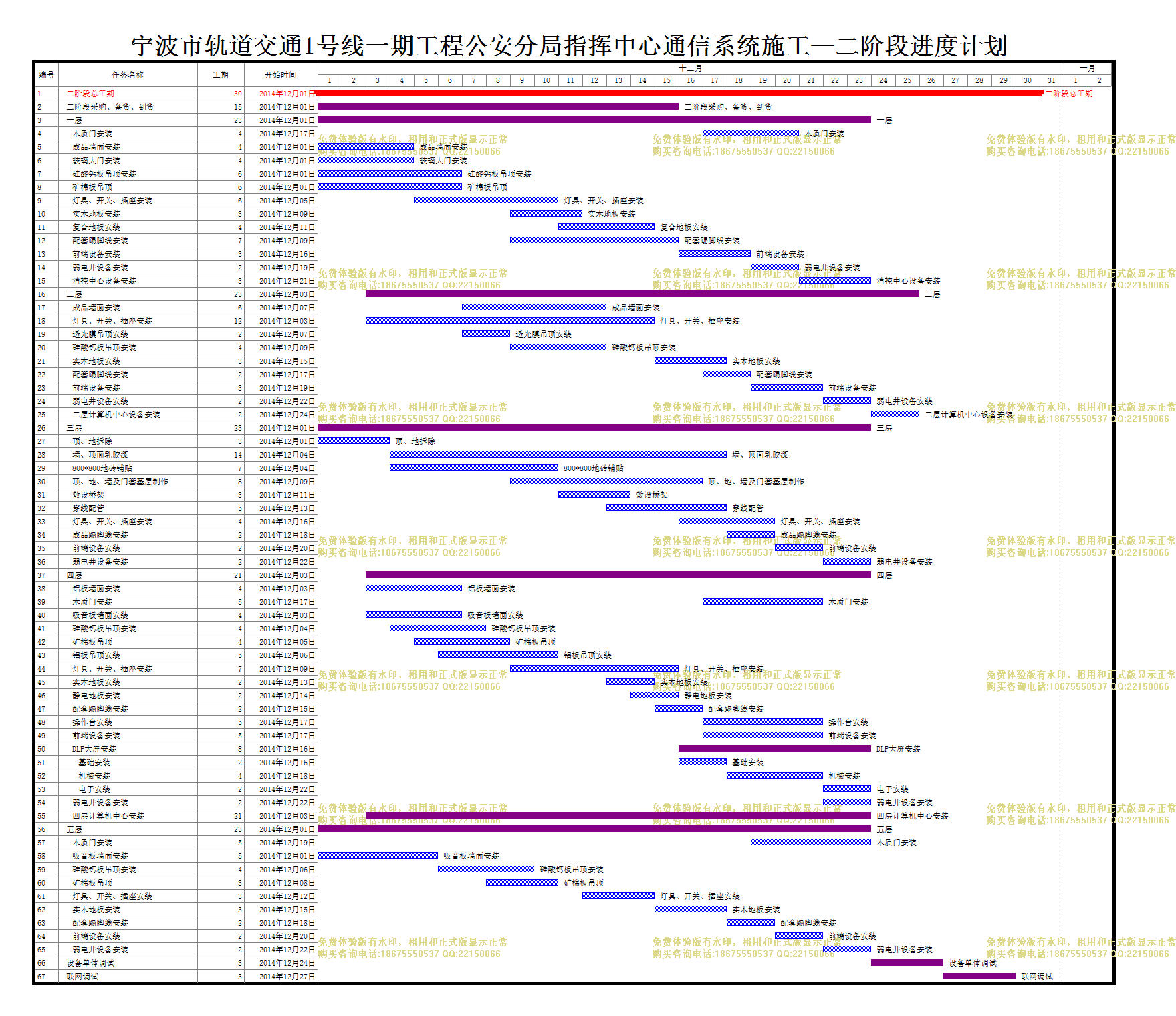
Task: Click the purple DLP大屏安装 Gantt bar
Action: click(775, 748)
